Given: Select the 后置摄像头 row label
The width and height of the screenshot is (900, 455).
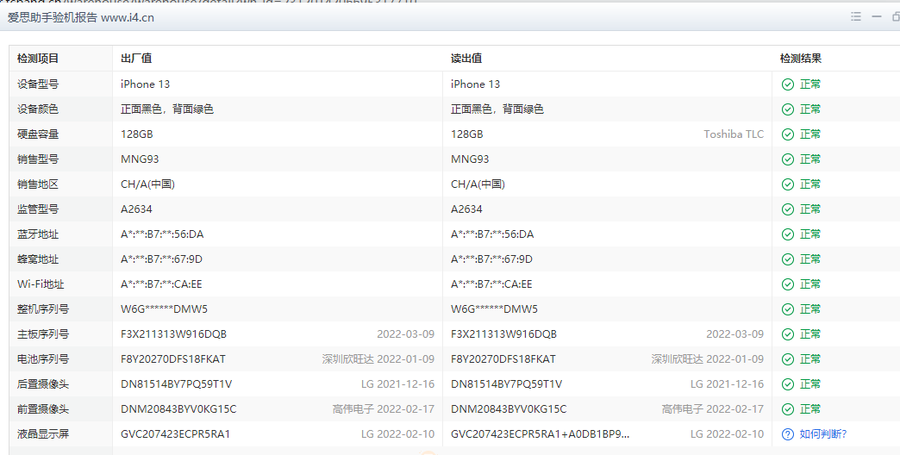Looking at the screenshot, I should pos(43,384).
